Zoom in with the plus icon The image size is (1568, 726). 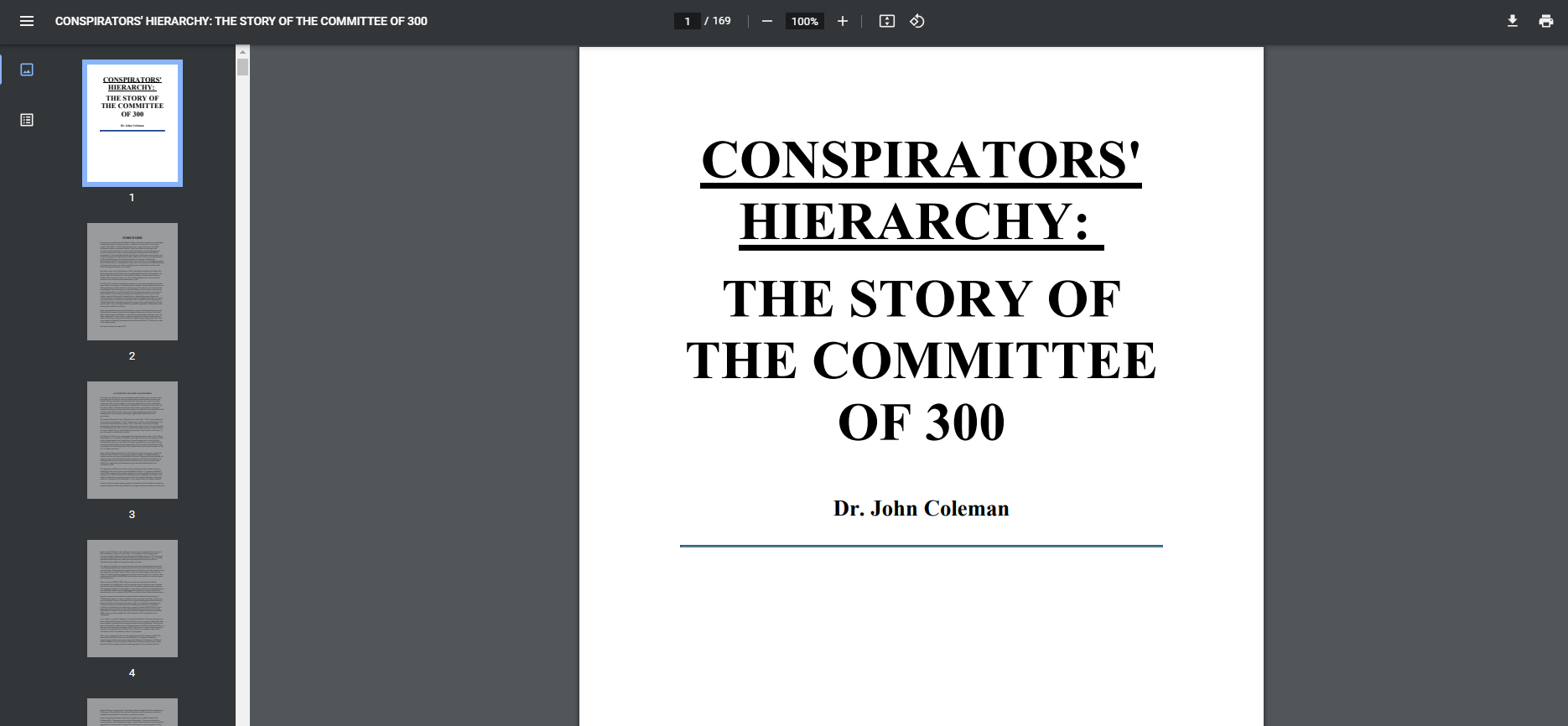click(843, 21)
